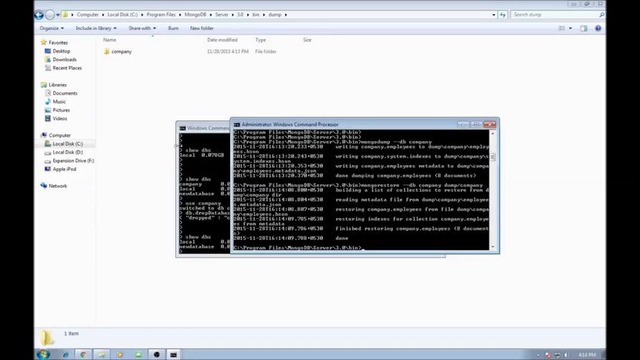Screen dimensions: 640x360
Task: Open the view options dropdown arrow
Action: 570,28
